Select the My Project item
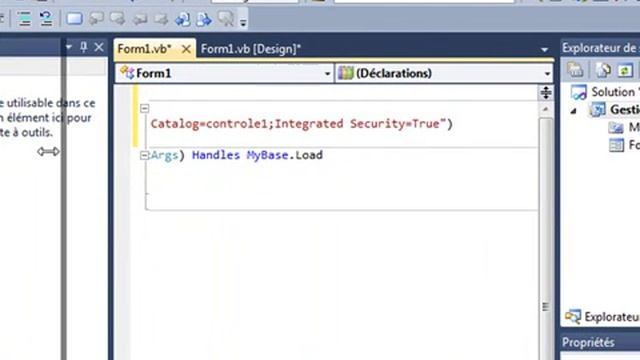 point(624,128)
